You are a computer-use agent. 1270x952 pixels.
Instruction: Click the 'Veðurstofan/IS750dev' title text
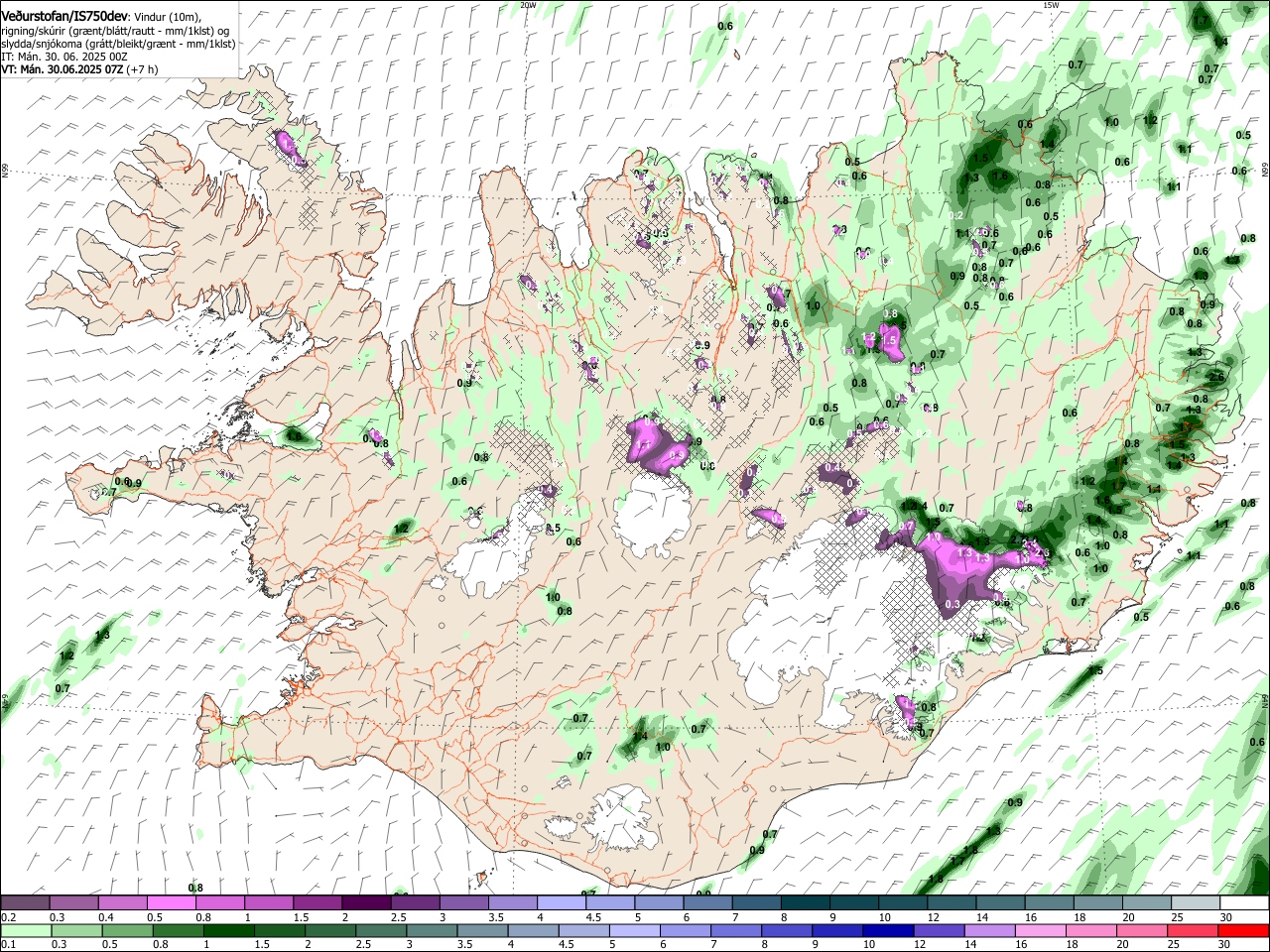64,17
